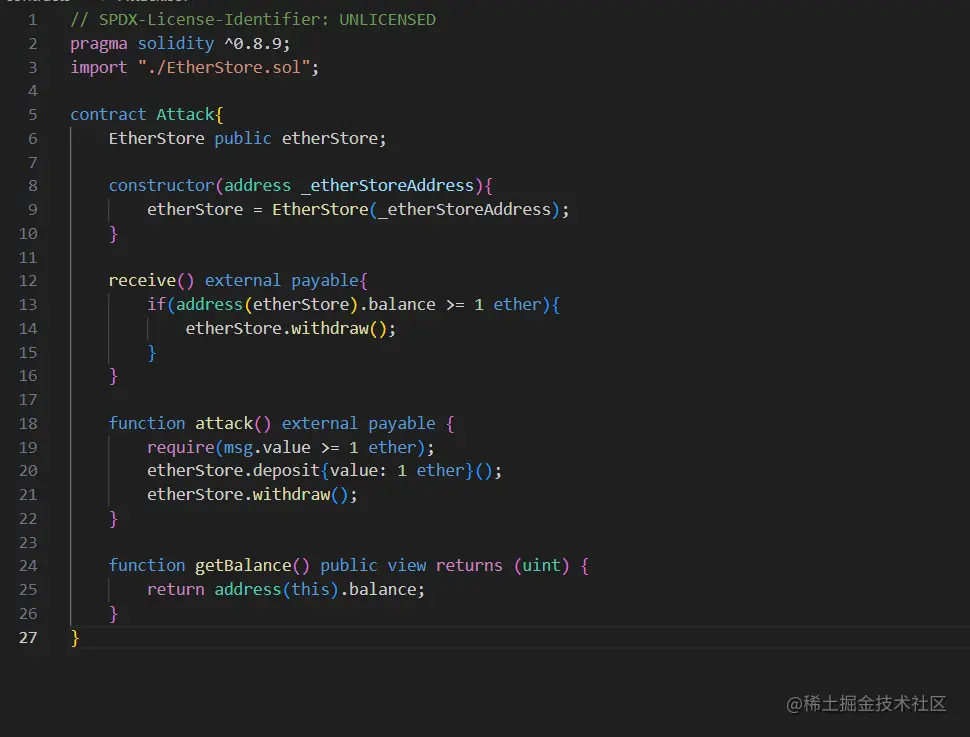970x737 pixels.
Task: Click 'deposit' in the line 20 call
Action: [x=286, y=471]
